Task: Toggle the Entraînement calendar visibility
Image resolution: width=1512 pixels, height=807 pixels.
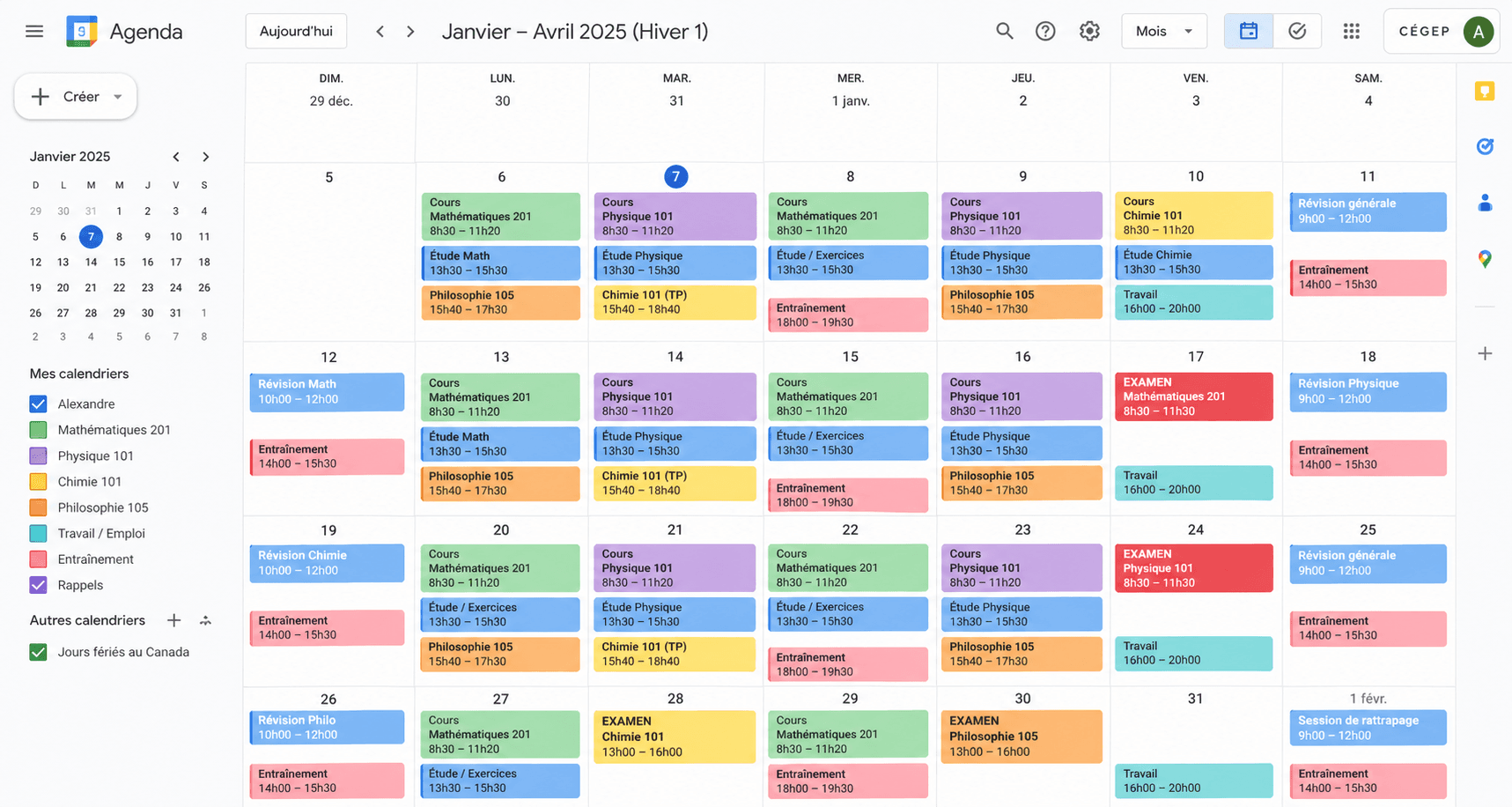Action: coord(38,559)
